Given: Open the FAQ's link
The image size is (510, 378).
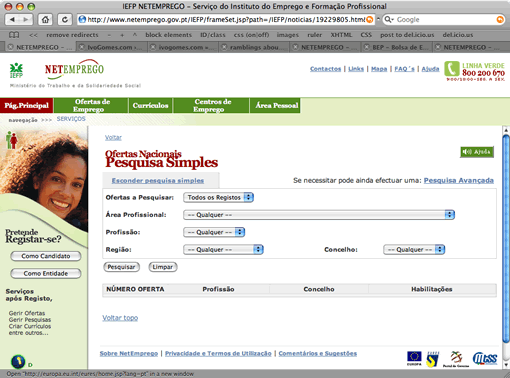Looking at the screenshot, I should [x=404, y=69].
